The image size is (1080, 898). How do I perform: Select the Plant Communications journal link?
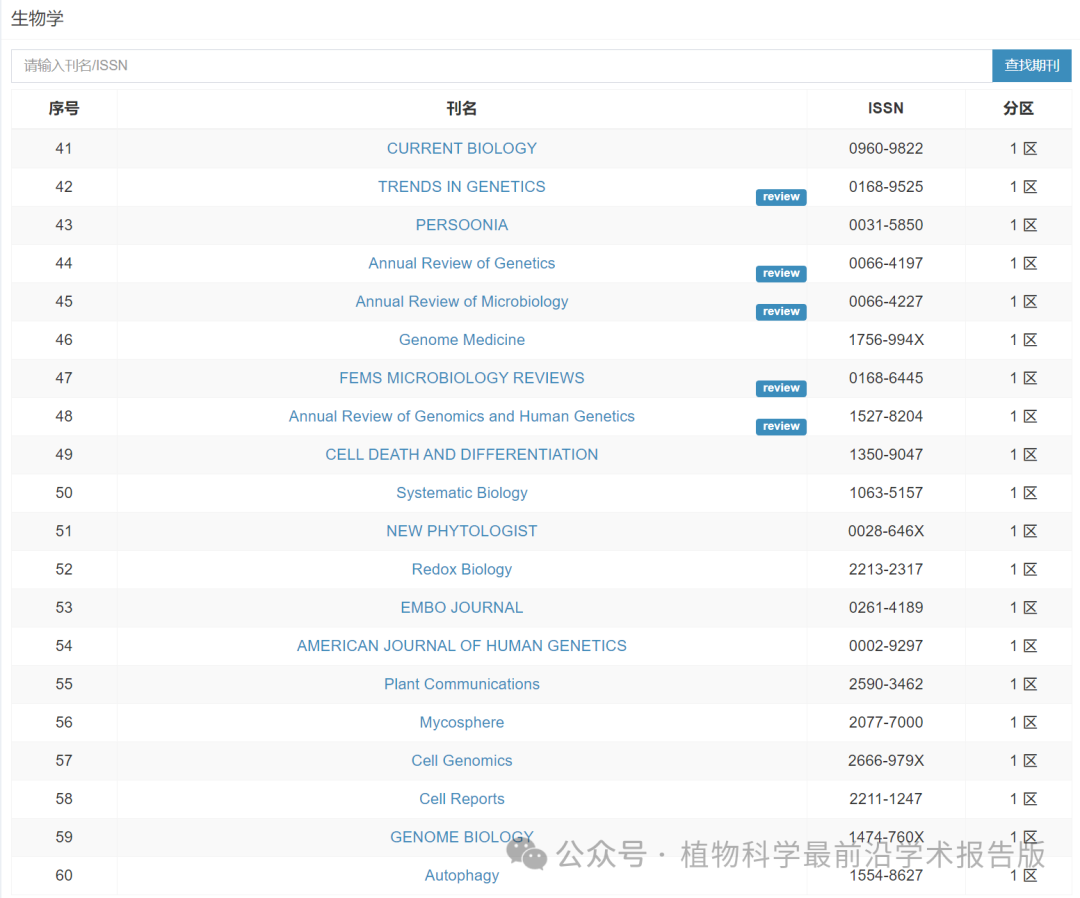point(461,684)
